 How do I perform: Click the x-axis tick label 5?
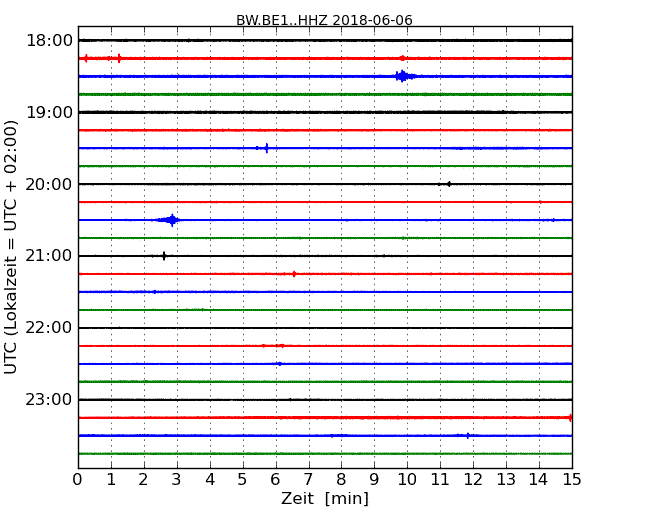(x=242, y=479)
